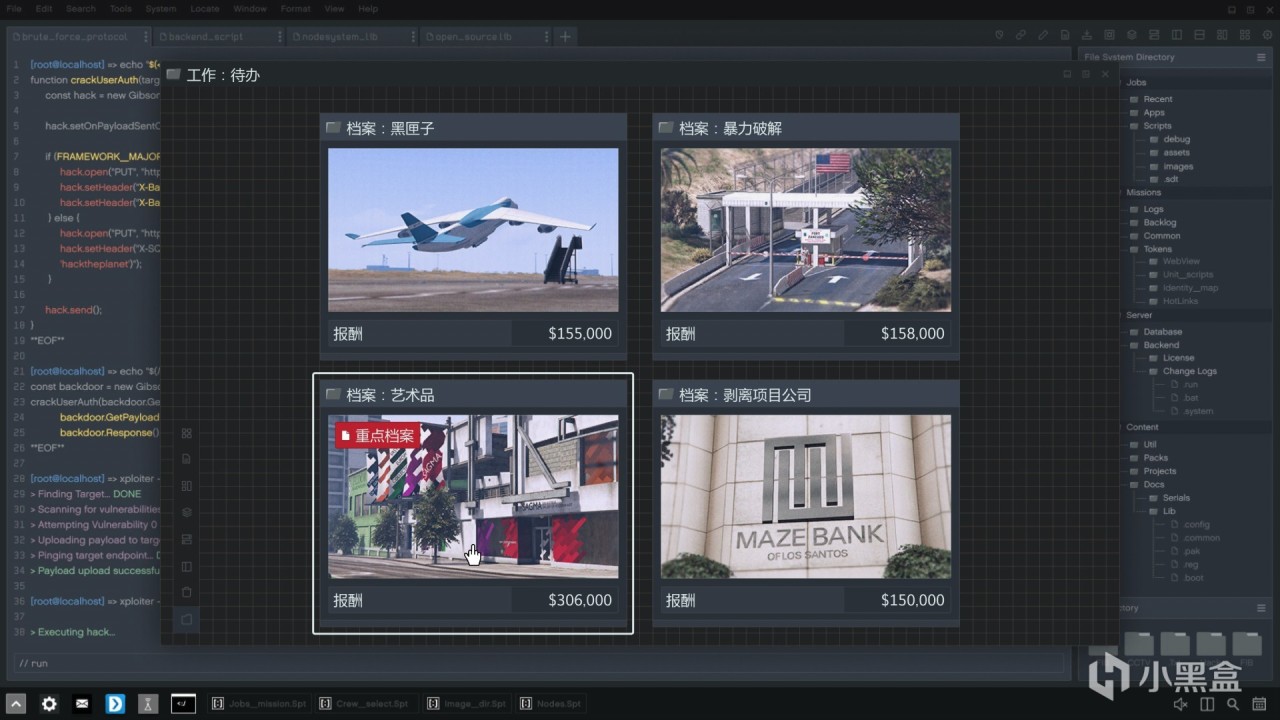The height and width of the screenshot is (720, 1280).
Task: Click the 工作：待办 window title
Action: pyautogui.click(x=223, y=75)
